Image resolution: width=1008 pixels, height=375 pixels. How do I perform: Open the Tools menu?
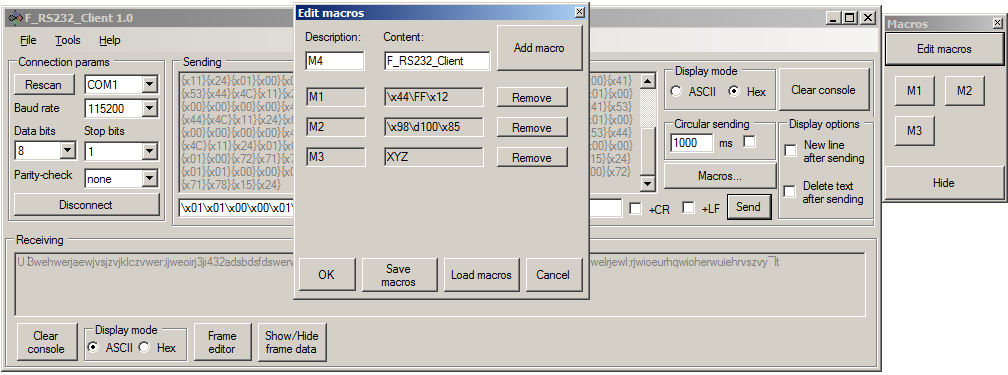[68, 40]
